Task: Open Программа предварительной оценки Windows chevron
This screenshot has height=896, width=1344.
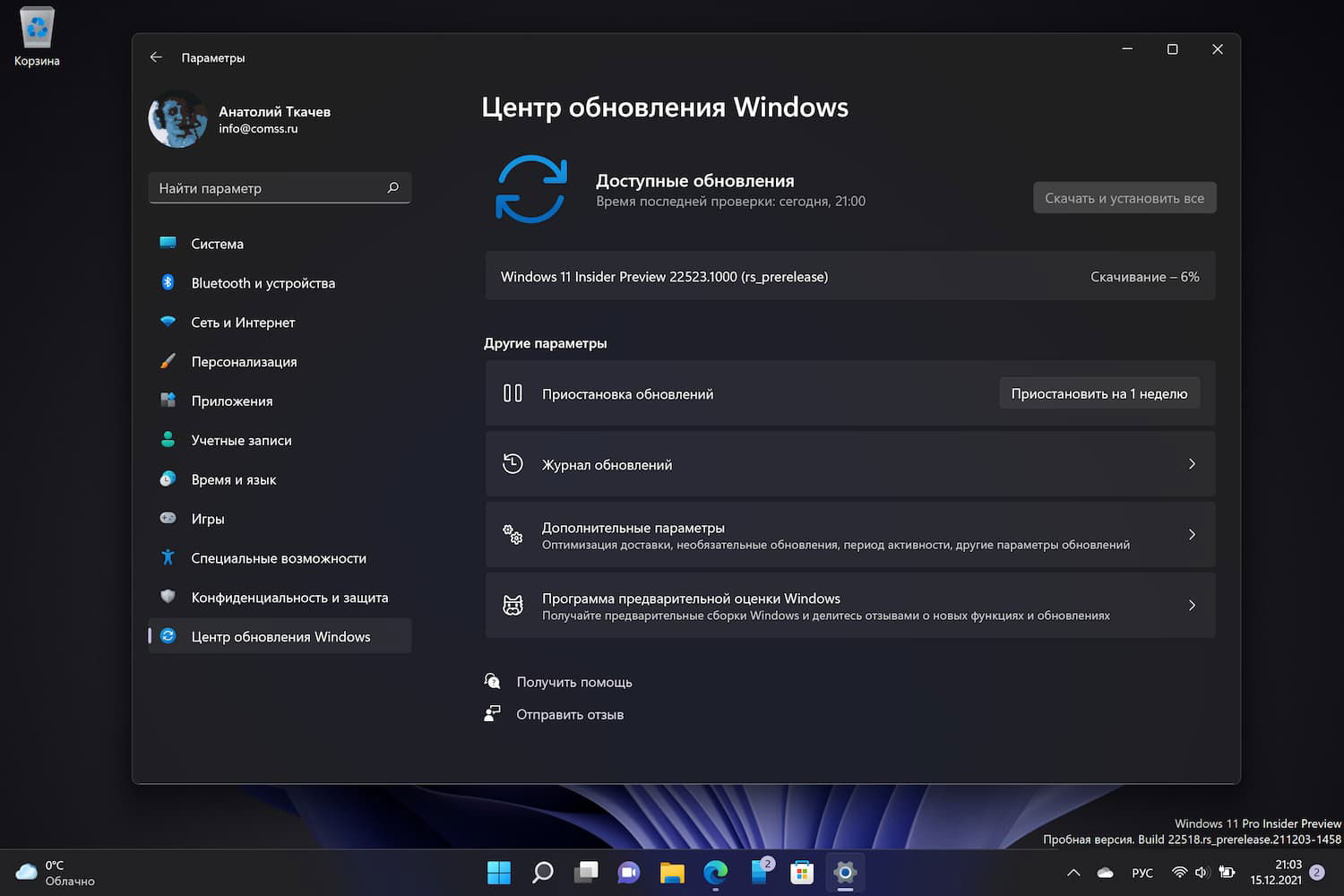Action: point(1192,606)
